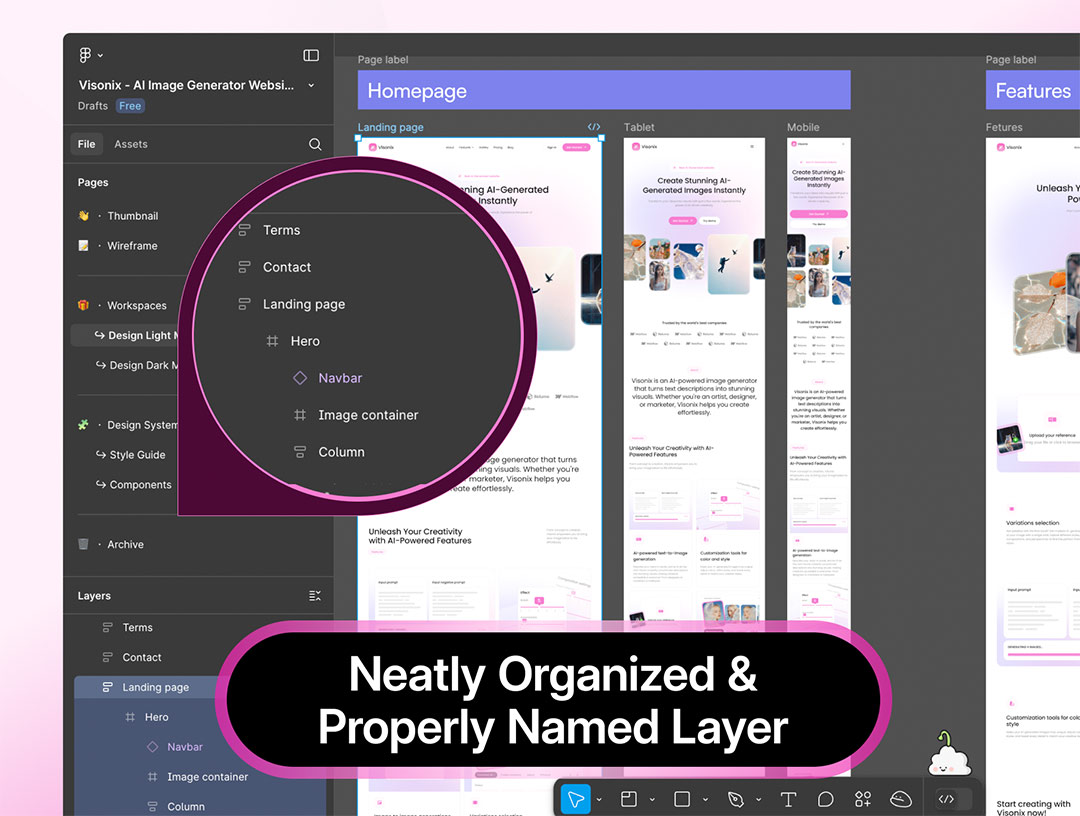Screen dimensions: 1080x816
Task: Select the Pen tool
Action: 736,799
